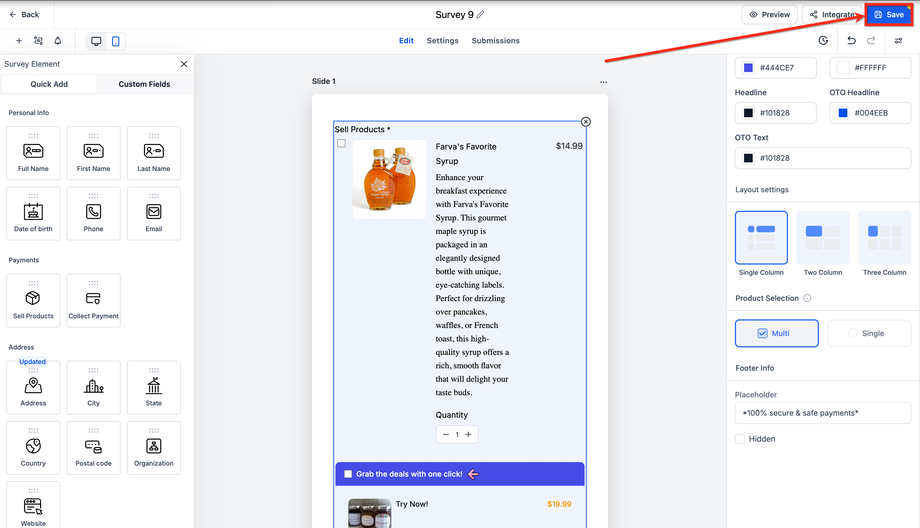Decrease quantity with minus button

pos(446,435)
